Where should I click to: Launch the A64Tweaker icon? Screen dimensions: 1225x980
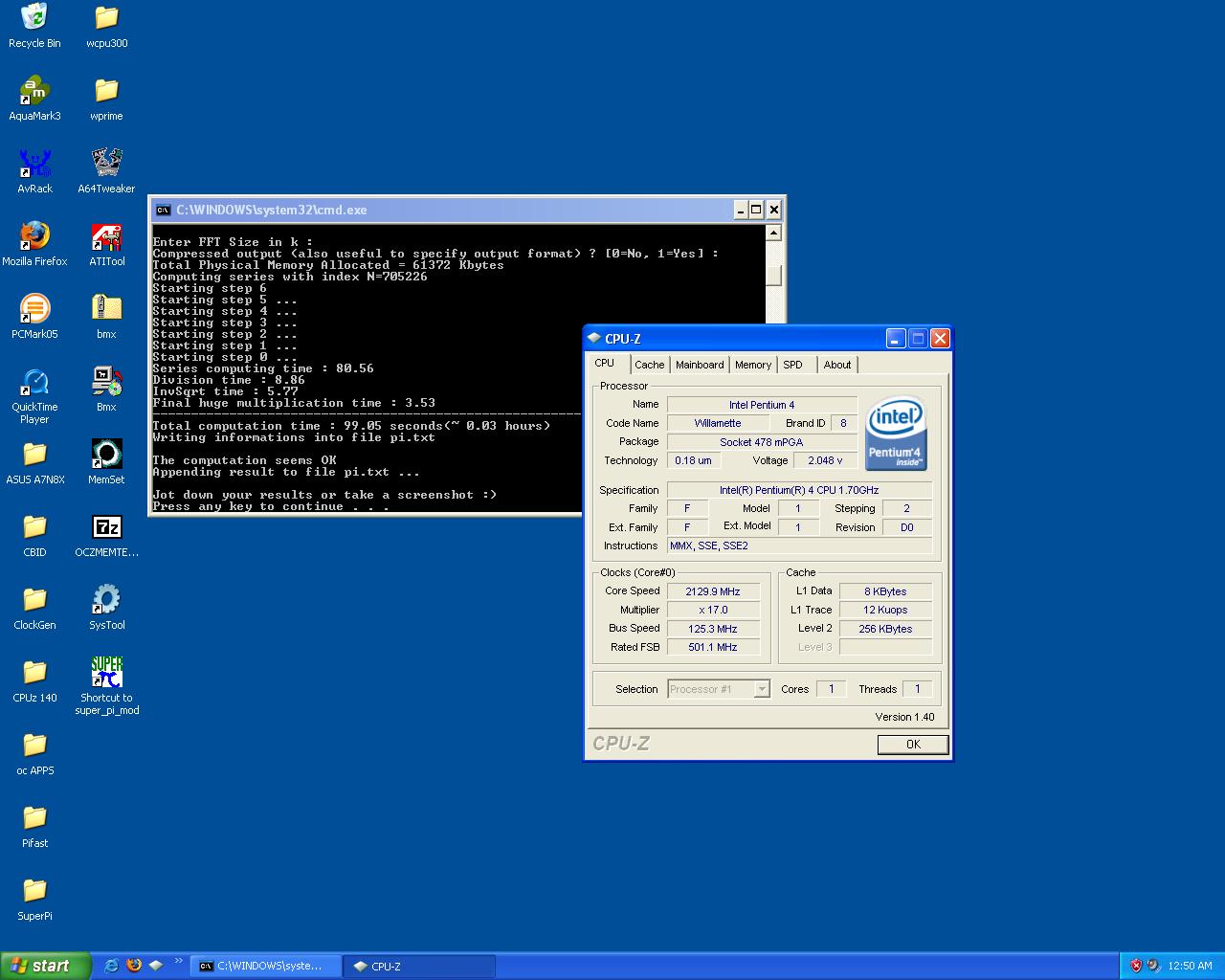click(106, 171)
